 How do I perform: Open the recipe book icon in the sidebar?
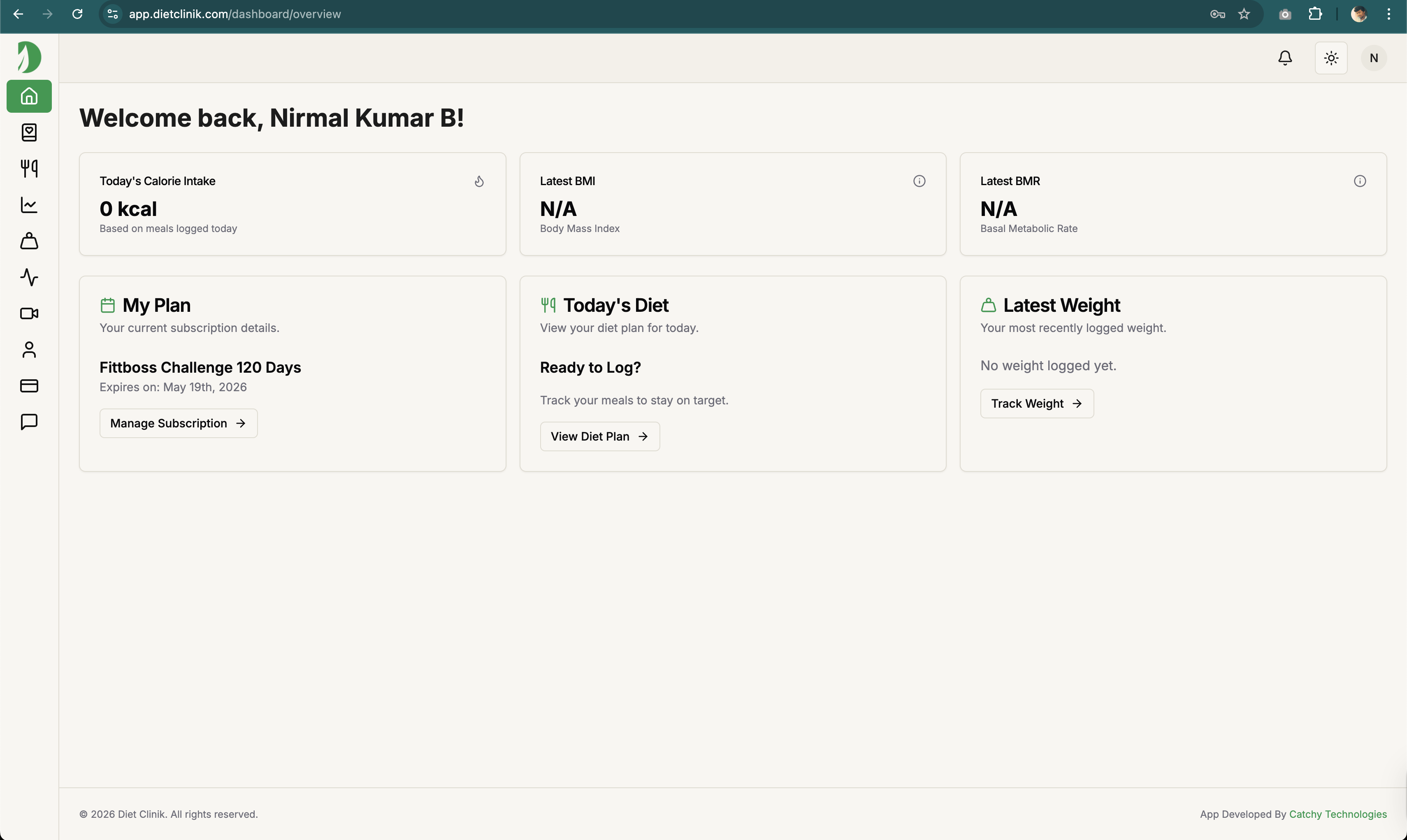(x=28, y=132)
